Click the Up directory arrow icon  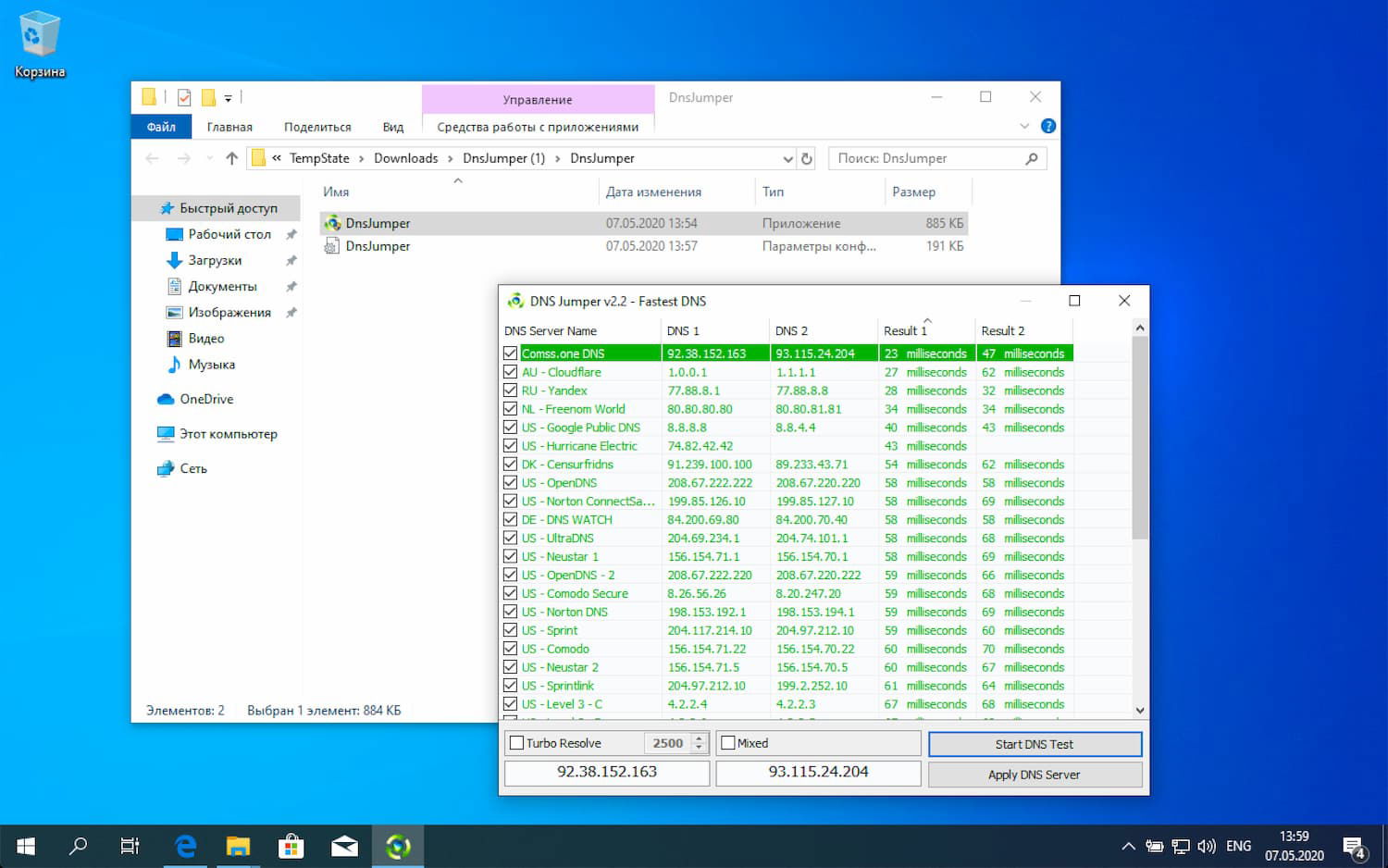[x=231, y=159]
